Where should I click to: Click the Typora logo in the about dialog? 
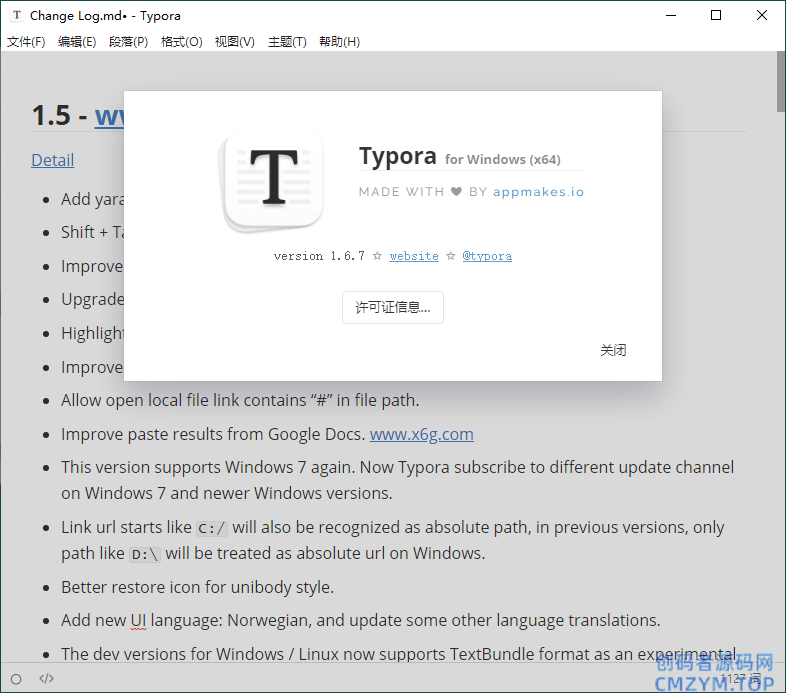point(273,178)
